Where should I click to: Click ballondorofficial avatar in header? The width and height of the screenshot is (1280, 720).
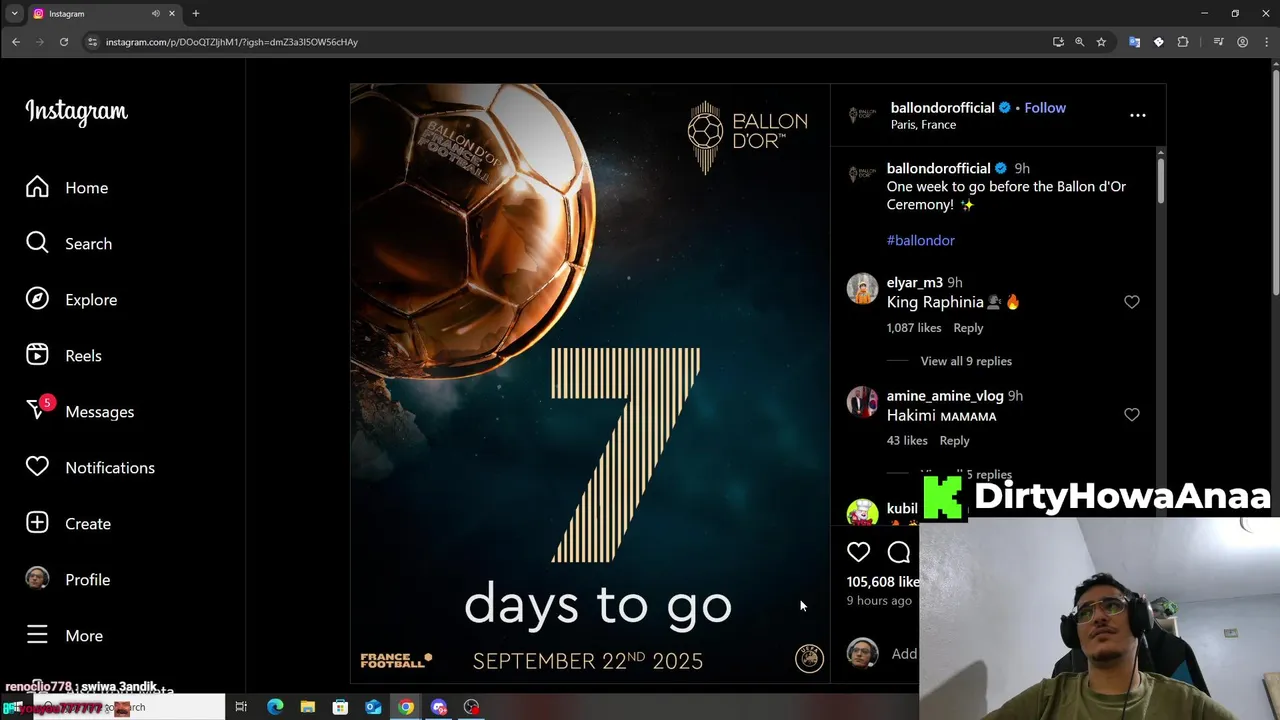click(862, 115)
